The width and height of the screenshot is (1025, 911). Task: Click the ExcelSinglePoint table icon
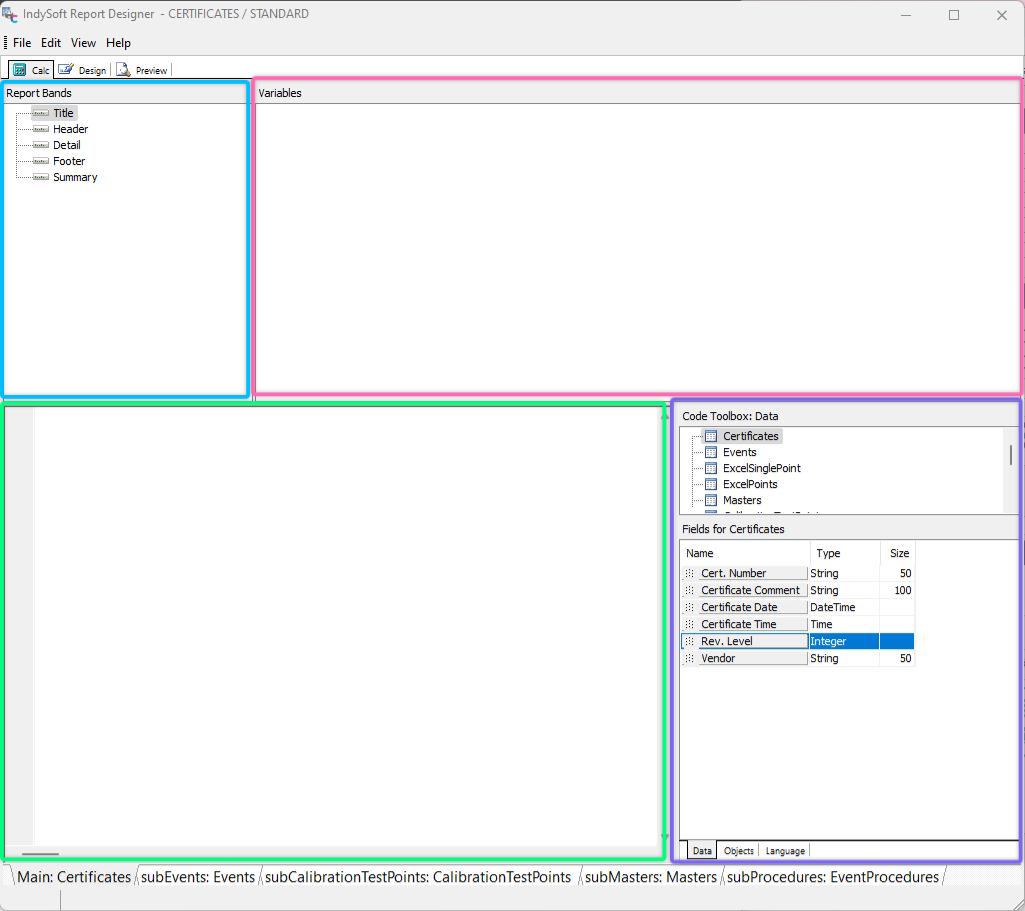pos(711,468)
